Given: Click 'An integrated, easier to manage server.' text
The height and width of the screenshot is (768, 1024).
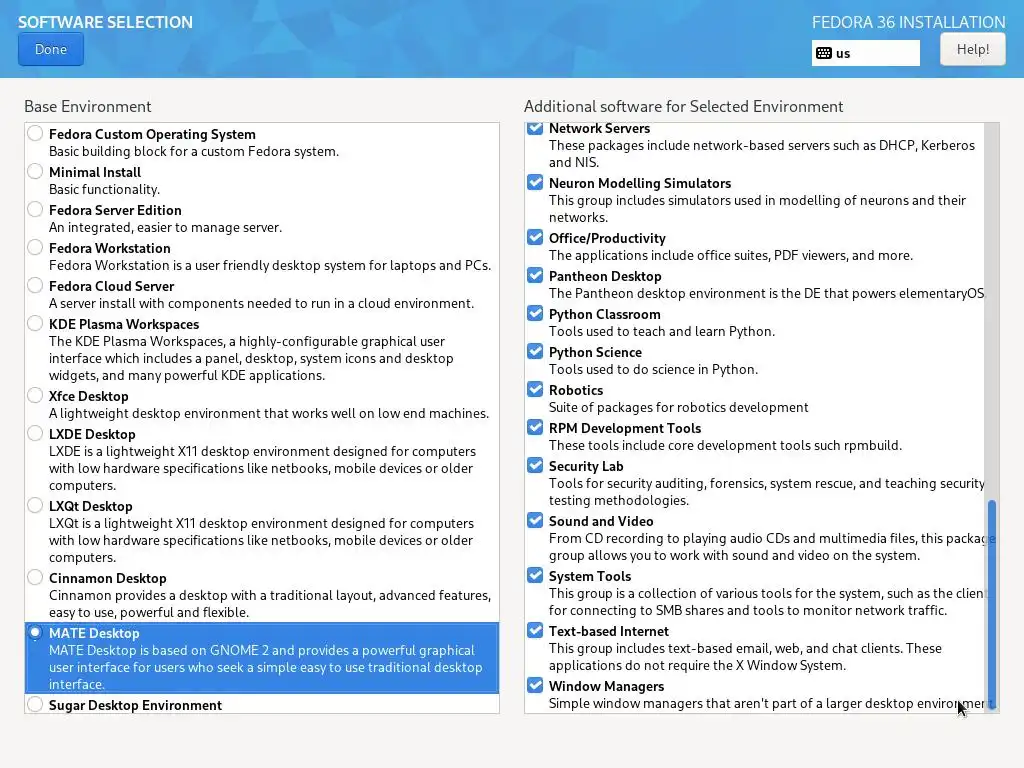Looking at the screenshot, I should coord(165,227).
